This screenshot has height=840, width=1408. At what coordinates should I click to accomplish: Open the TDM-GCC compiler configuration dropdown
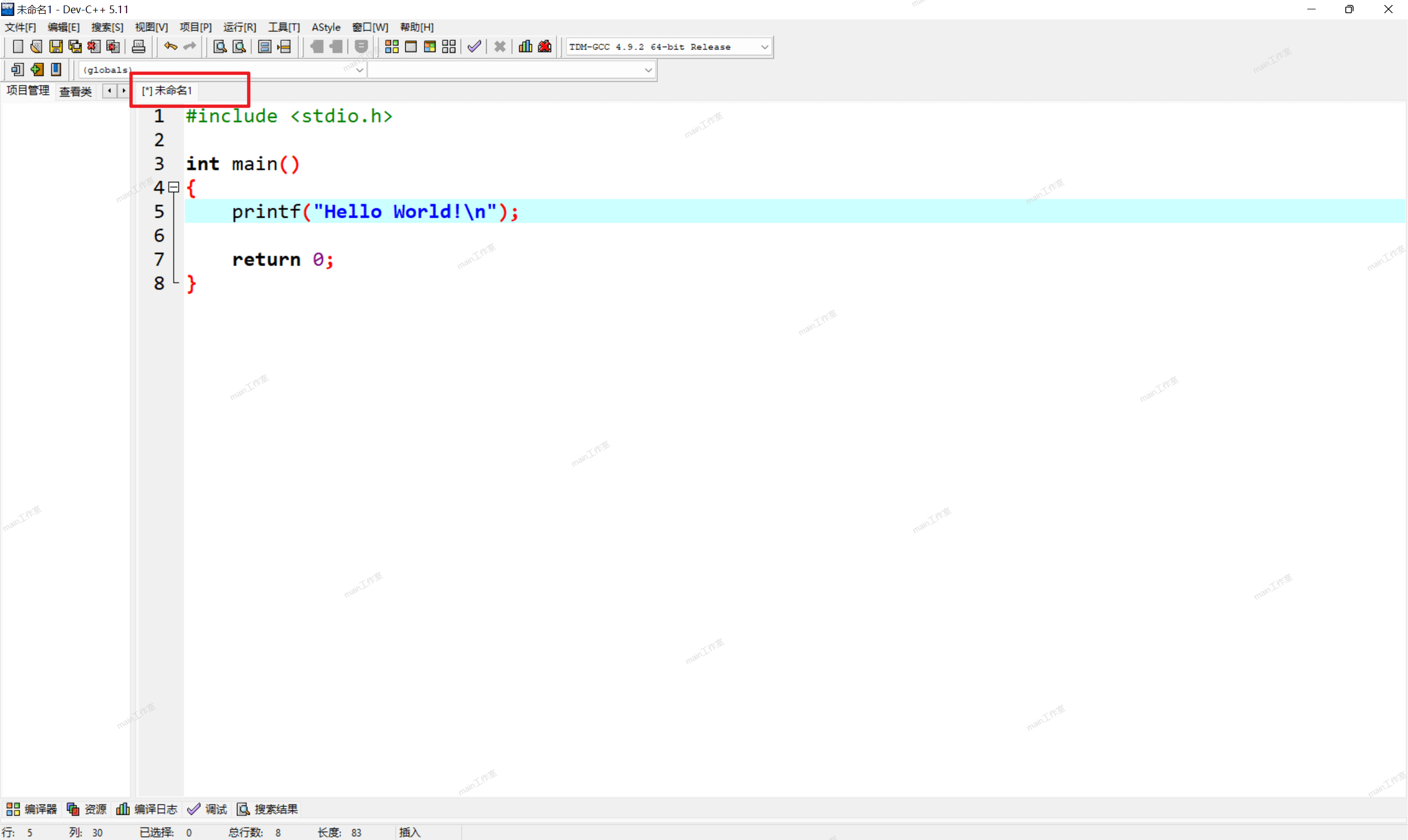[x=765, y=46]
